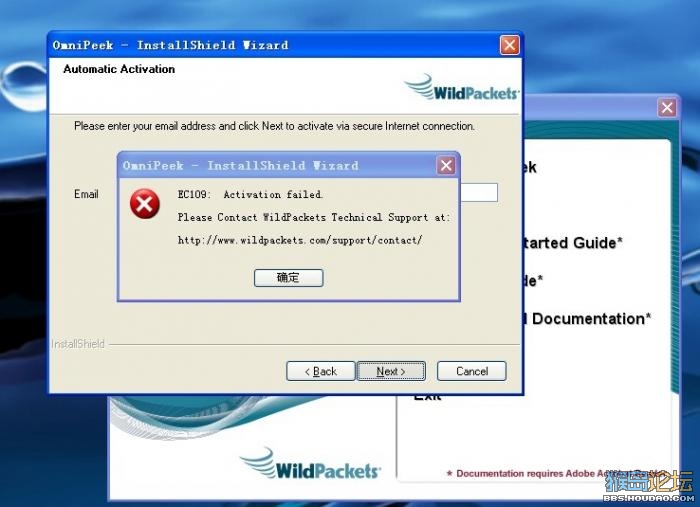700x507 pixels.
Task: Click the Email label
Action: click(x=86, y=194)
